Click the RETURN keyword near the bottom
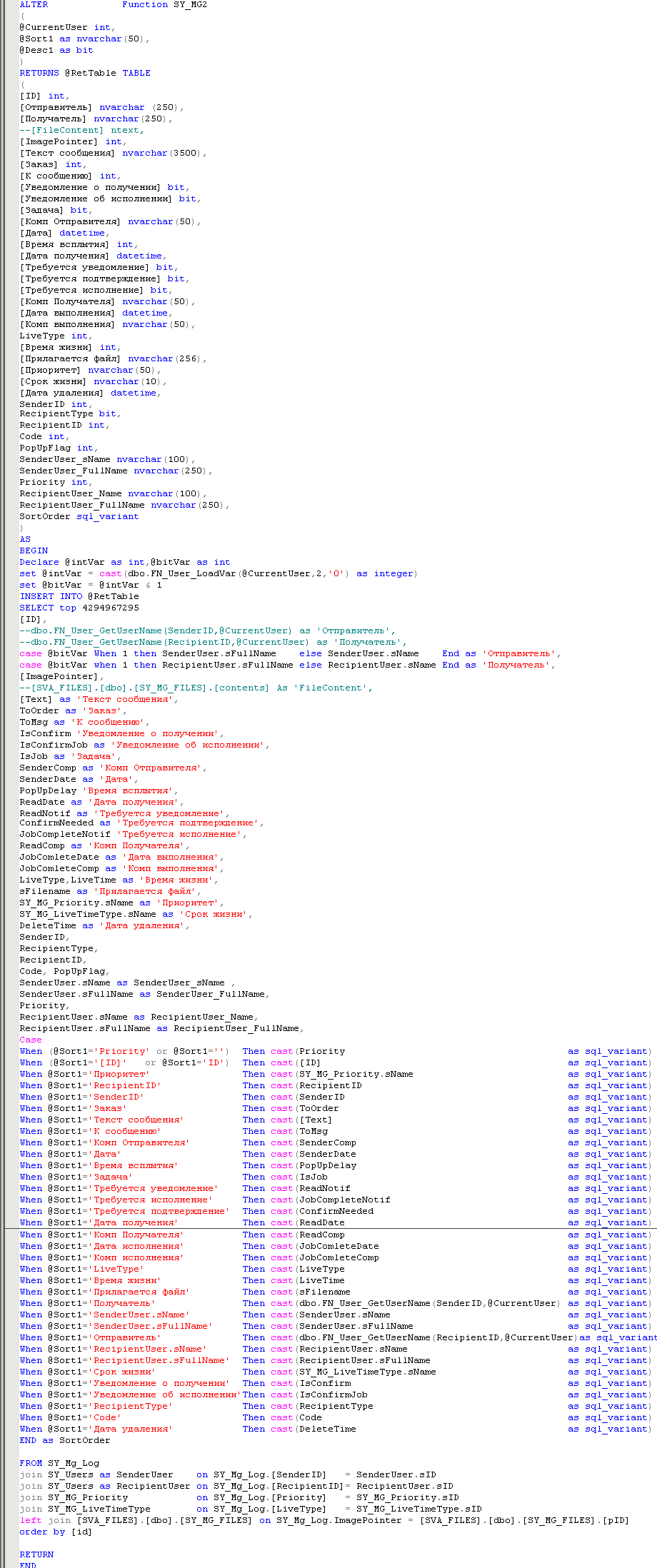The width and height of the screenshot is (657, 1568). pos(36,1554)
